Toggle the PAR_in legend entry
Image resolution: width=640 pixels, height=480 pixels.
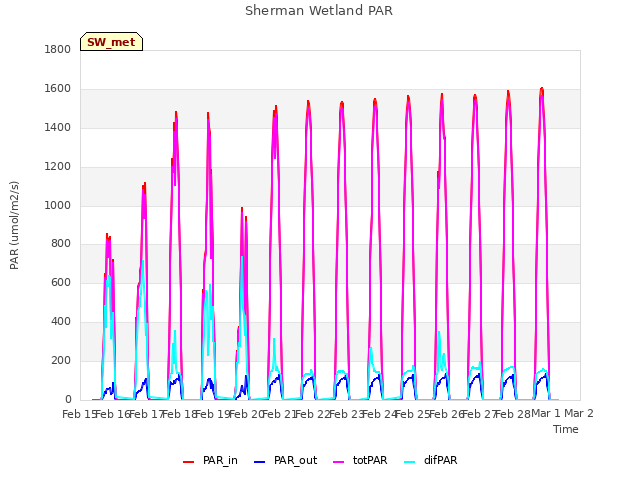(x=211, y=460)
